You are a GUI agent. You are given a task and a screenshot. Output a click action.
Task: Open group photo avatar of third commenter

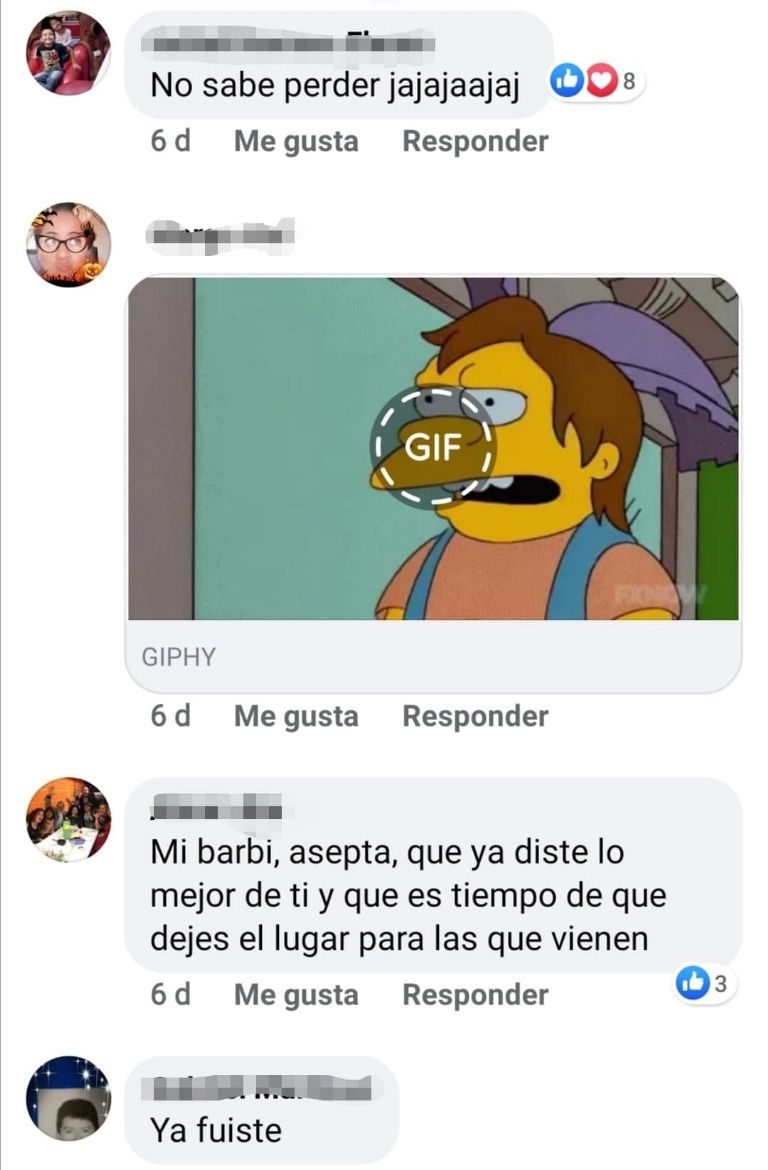(x=68, y=819)
